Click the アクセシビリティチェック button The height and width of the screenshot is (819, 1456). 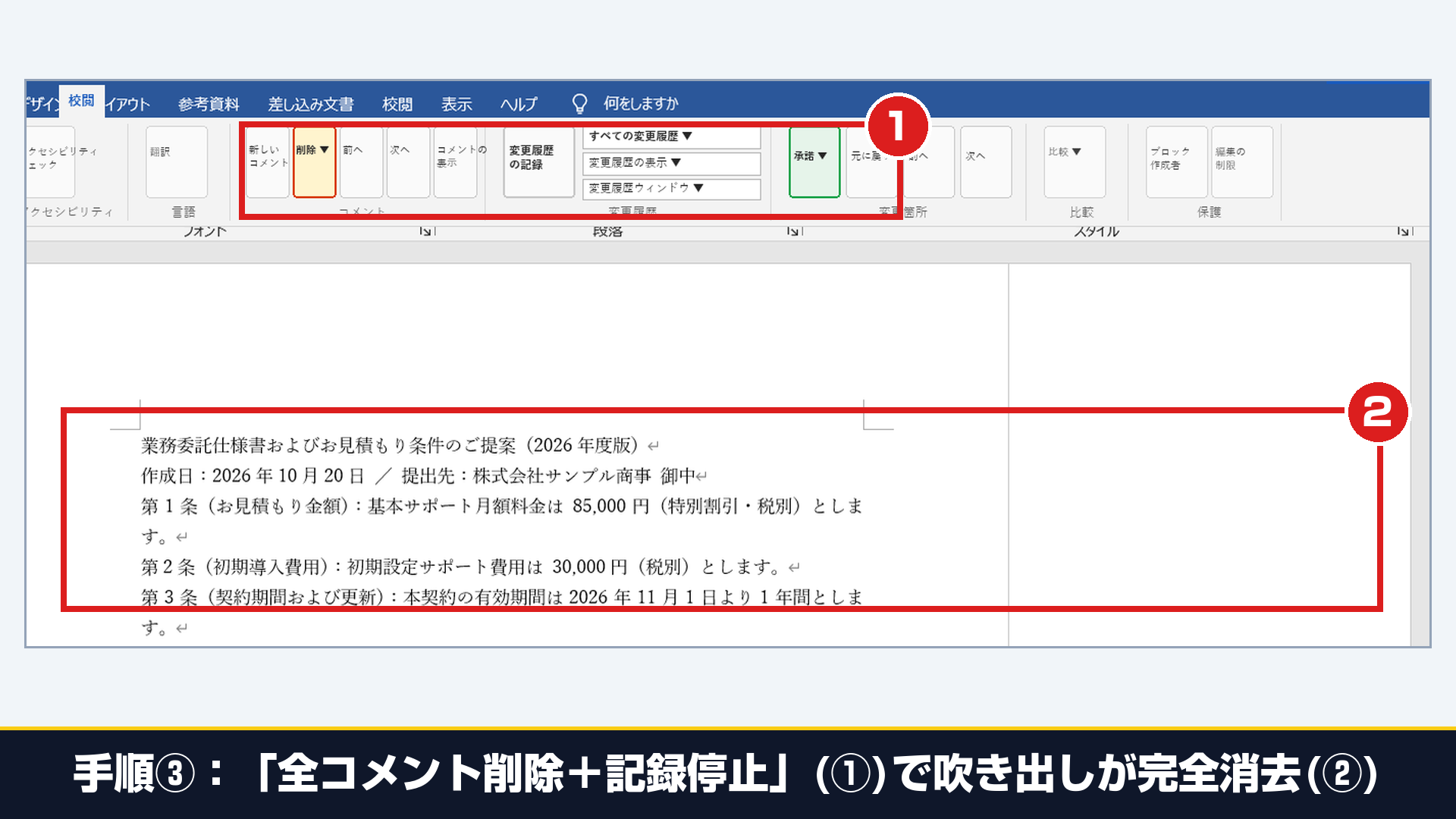point(50,162)
